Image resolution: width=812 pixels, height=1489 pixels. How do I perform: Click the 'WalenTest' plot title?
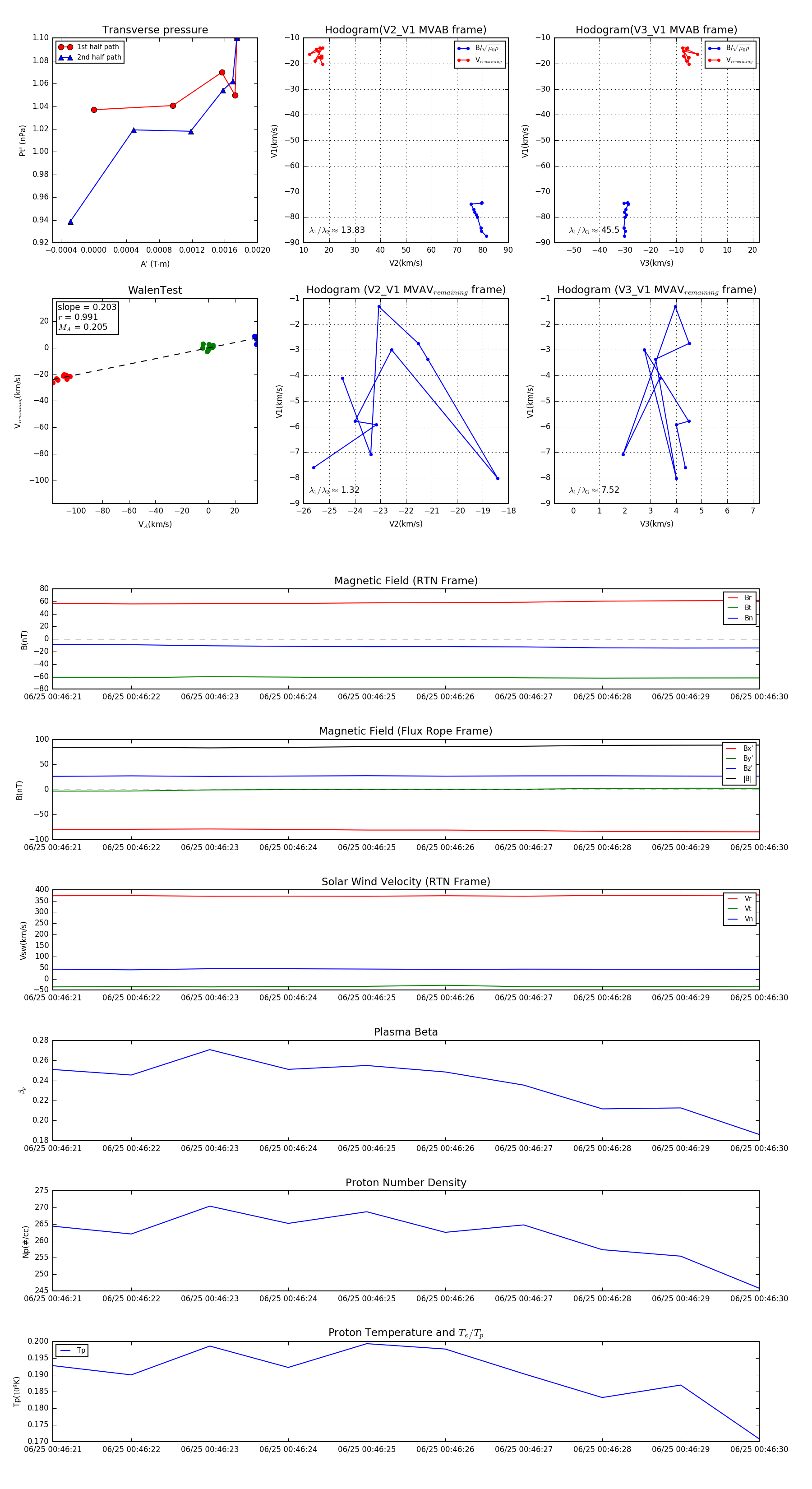(x=155, y=290)
